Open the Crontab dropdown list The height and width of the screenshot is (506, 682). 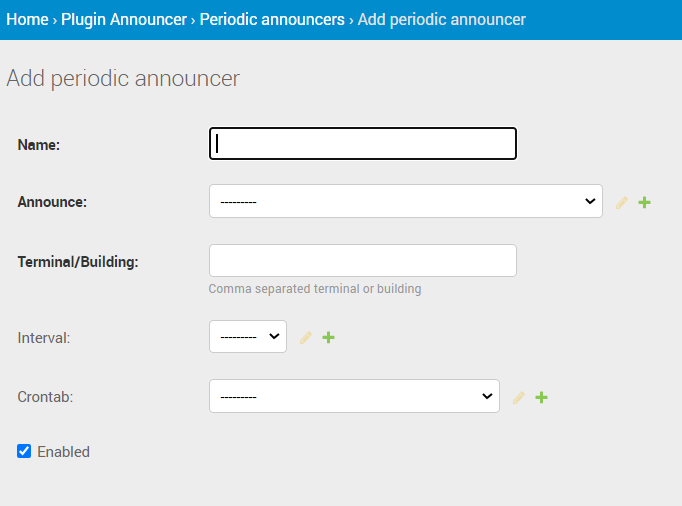[x=354, y=396]
